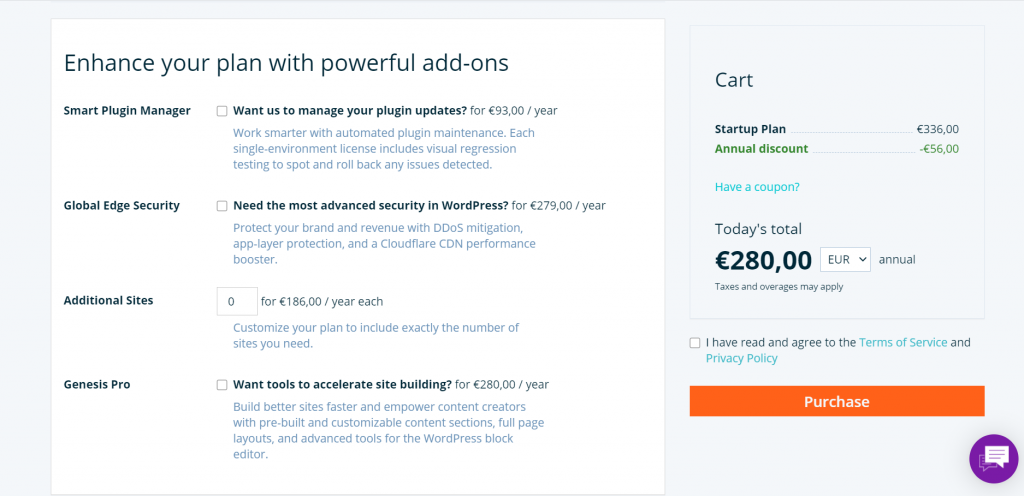Click 'Want us to manage your plugin updates?' label
The image size is (1024, 496).
[350, 110]
